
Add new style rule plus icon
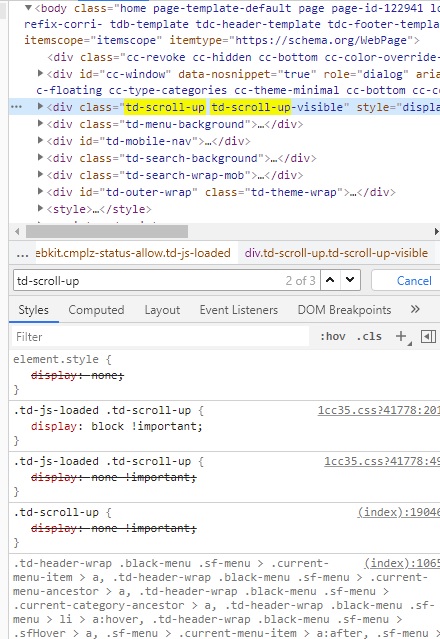pyautogui.click(x=401, y=336)
